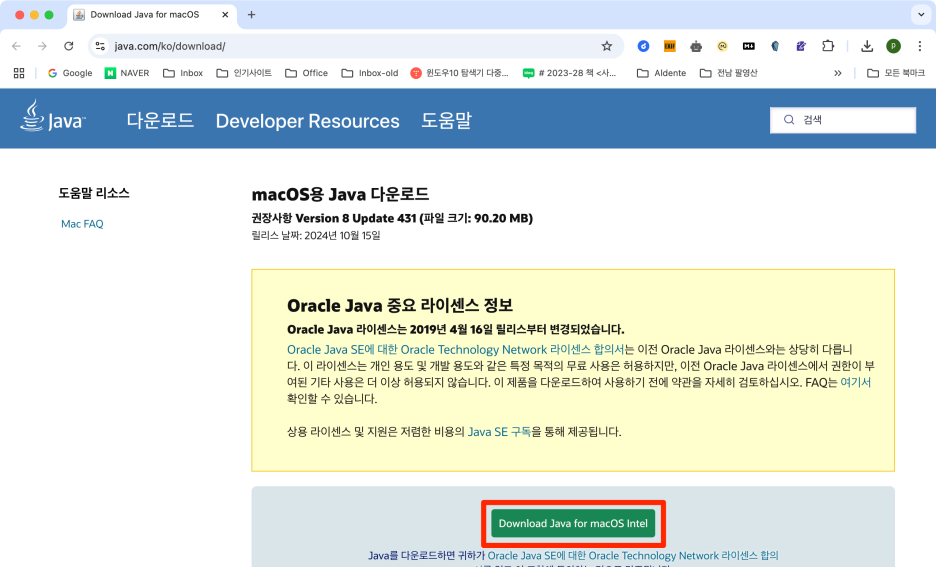Open the 인기사이트 bookmark folder
The image size is (936, 567).
(244, 73)
